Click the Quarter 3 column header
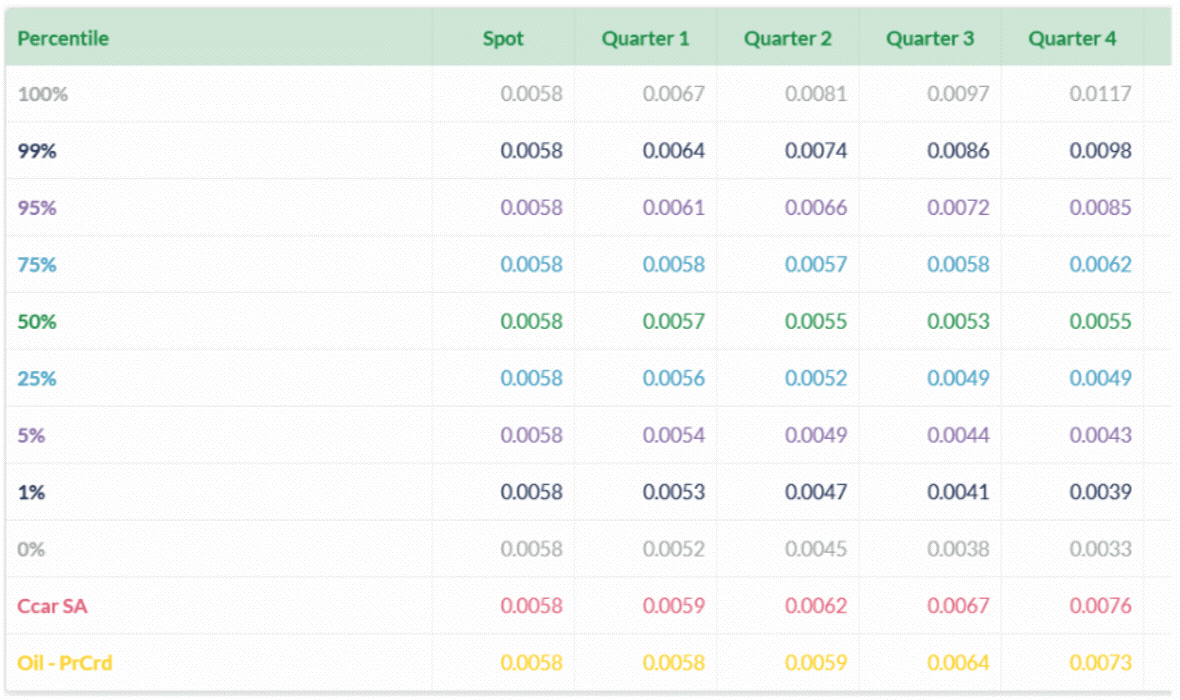1180x700 pixels. (x=930, y=38)
